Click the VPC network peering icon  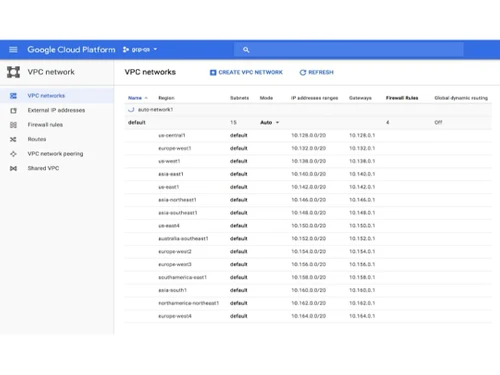point(13,154)
